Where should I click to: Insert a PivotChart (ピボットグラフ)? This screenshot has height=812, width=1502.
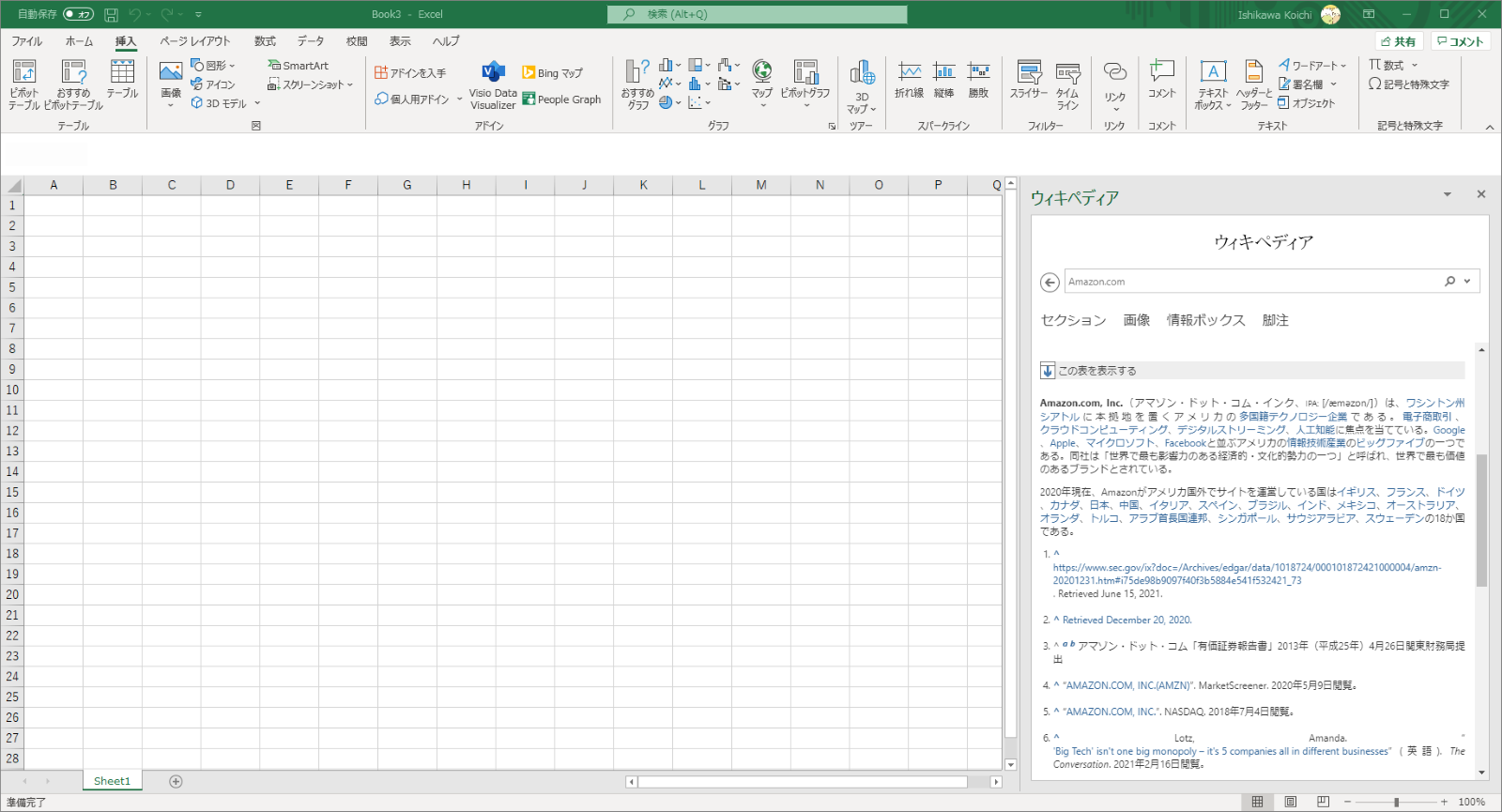pos(805,83)
